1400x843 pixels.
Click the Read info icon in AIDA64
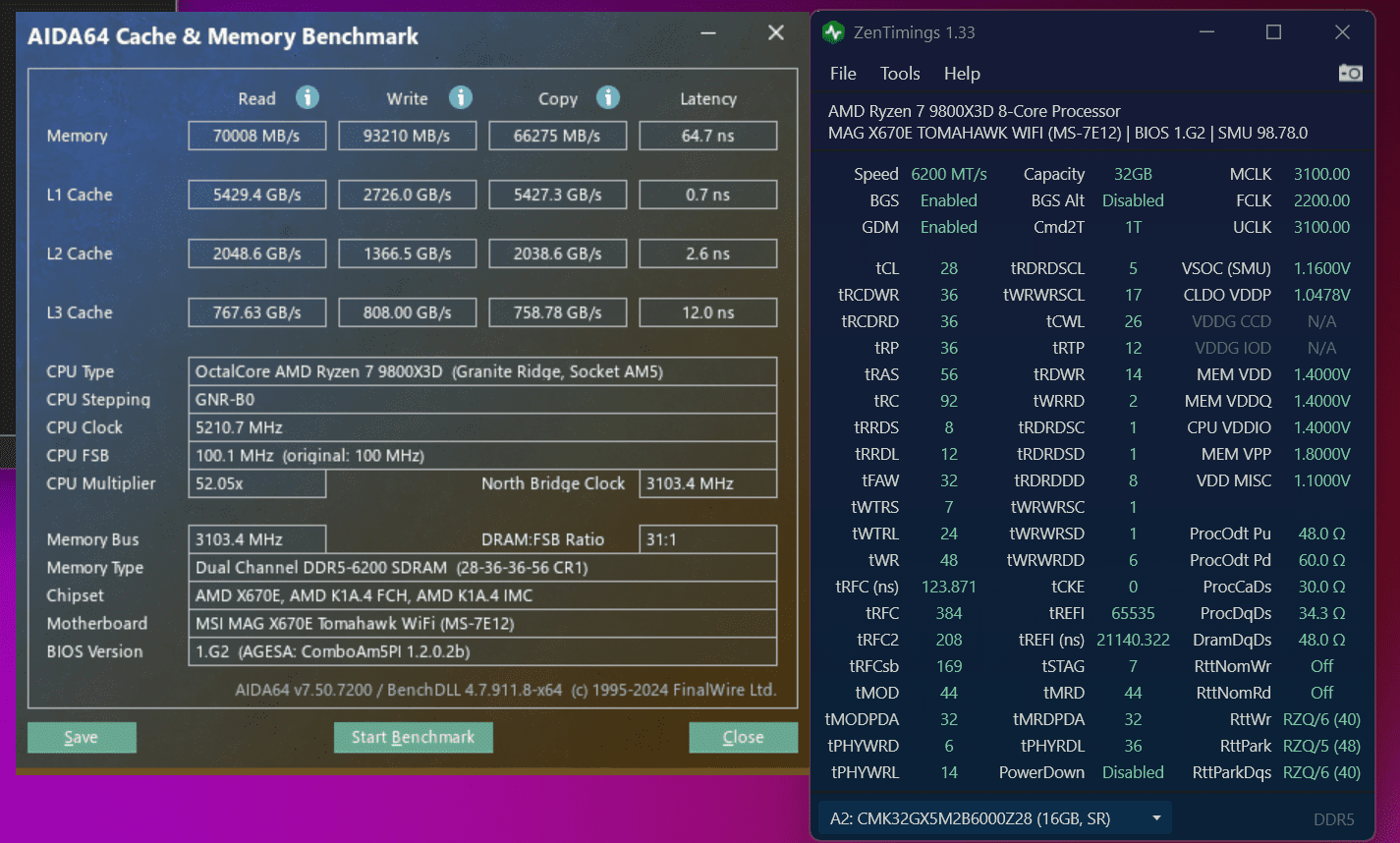pos(308,97)
